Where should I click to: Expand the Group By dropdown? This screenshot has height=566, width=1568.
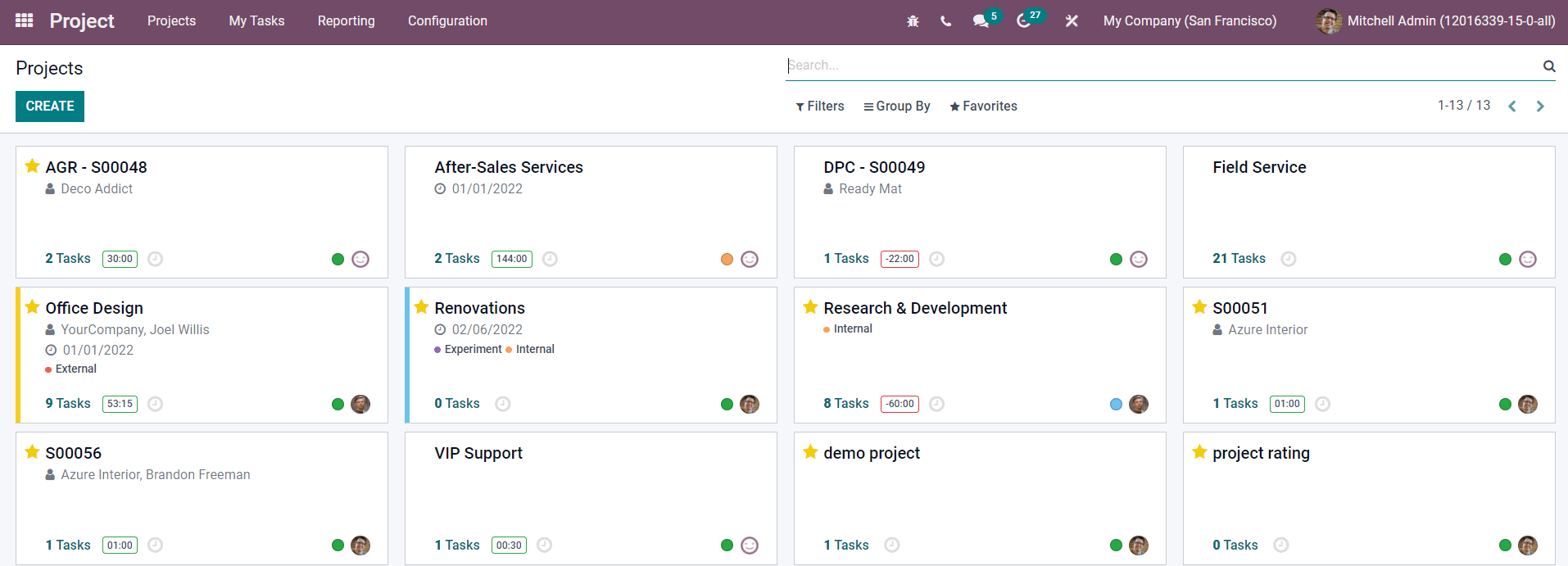click(897, 106)
